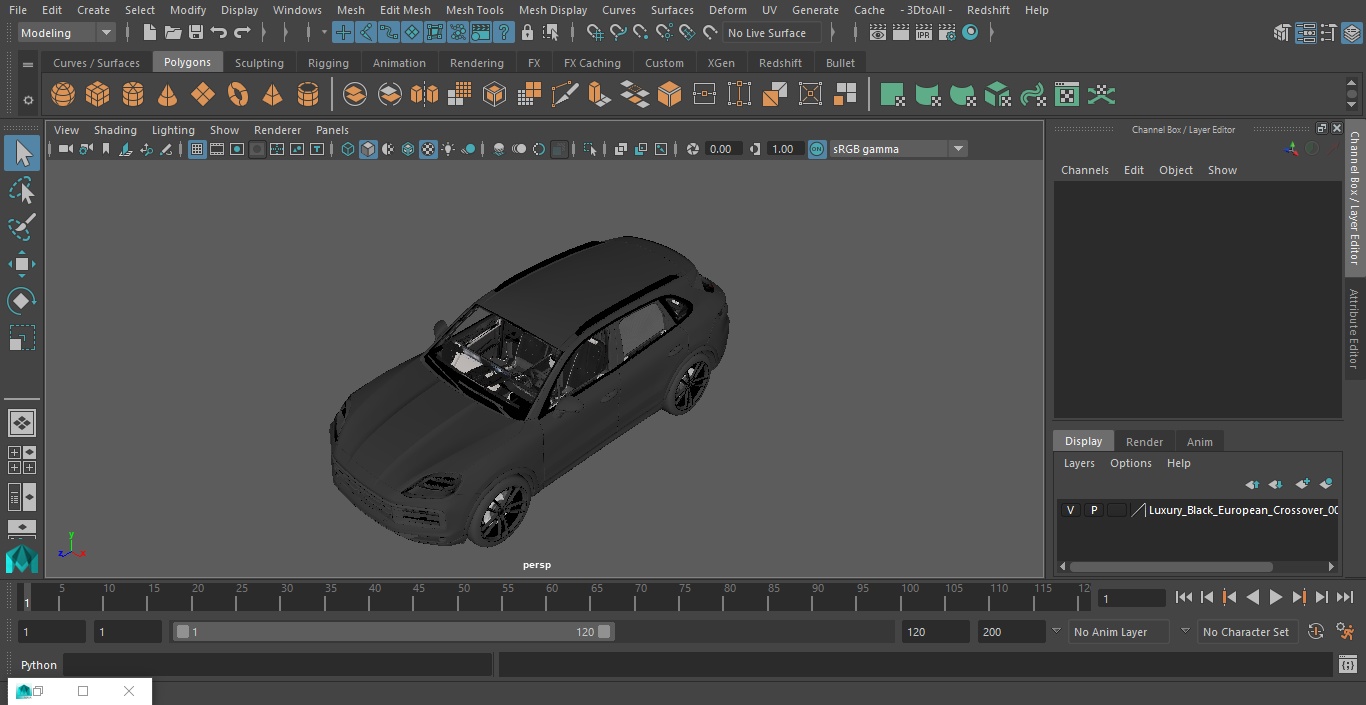Open the Mesh Tools menu

pos(474,10)
